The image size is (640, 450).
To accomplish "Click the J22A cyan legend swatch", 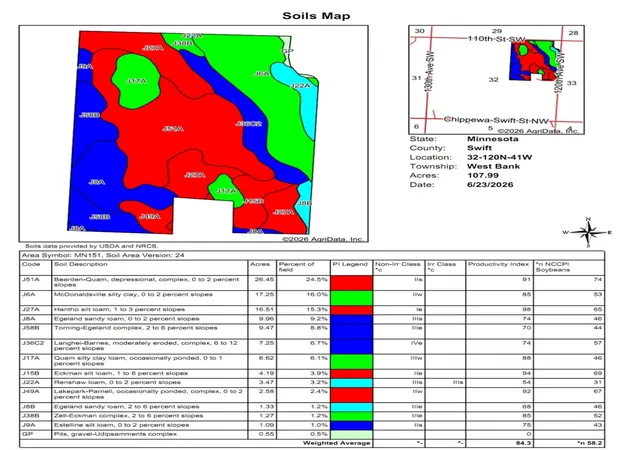I will [351, 383].
